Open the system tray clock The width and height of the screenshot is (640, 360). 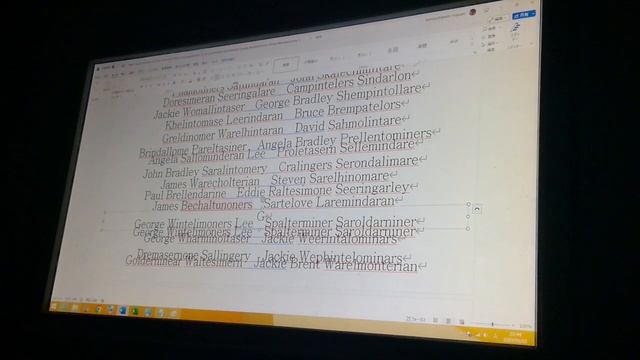point(516,337)
